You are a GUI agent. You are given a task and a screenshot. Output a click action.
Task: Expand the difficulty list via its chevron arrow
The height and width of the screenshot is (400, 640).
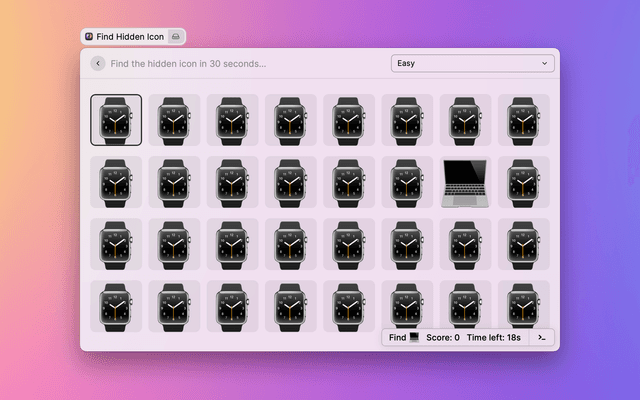pyautogui.click(x=545, y=63)
